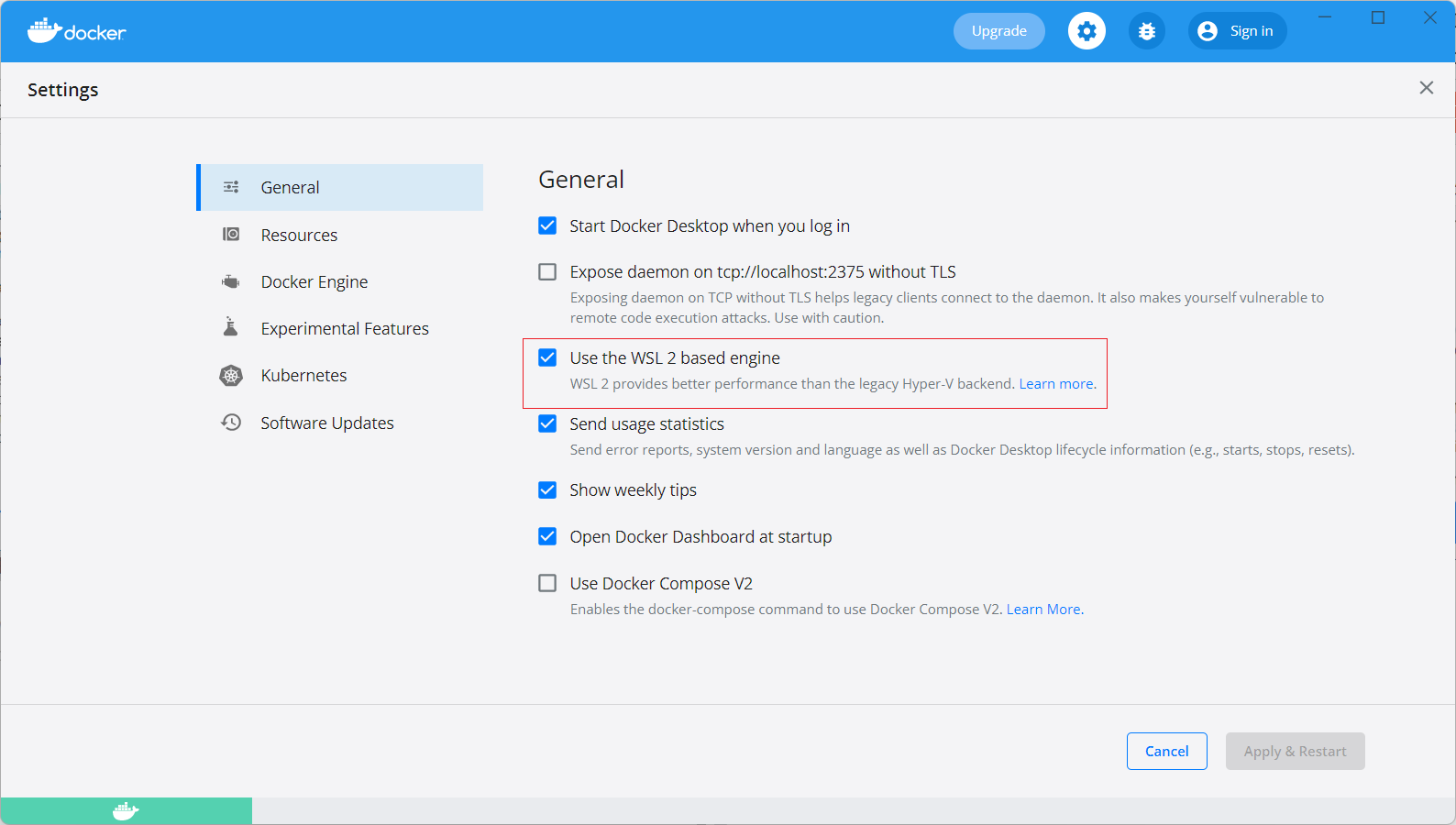The height and width of the screenshot is (825, 1456).
Task: Click the Sign in button
Action: tap(1238, 31)
